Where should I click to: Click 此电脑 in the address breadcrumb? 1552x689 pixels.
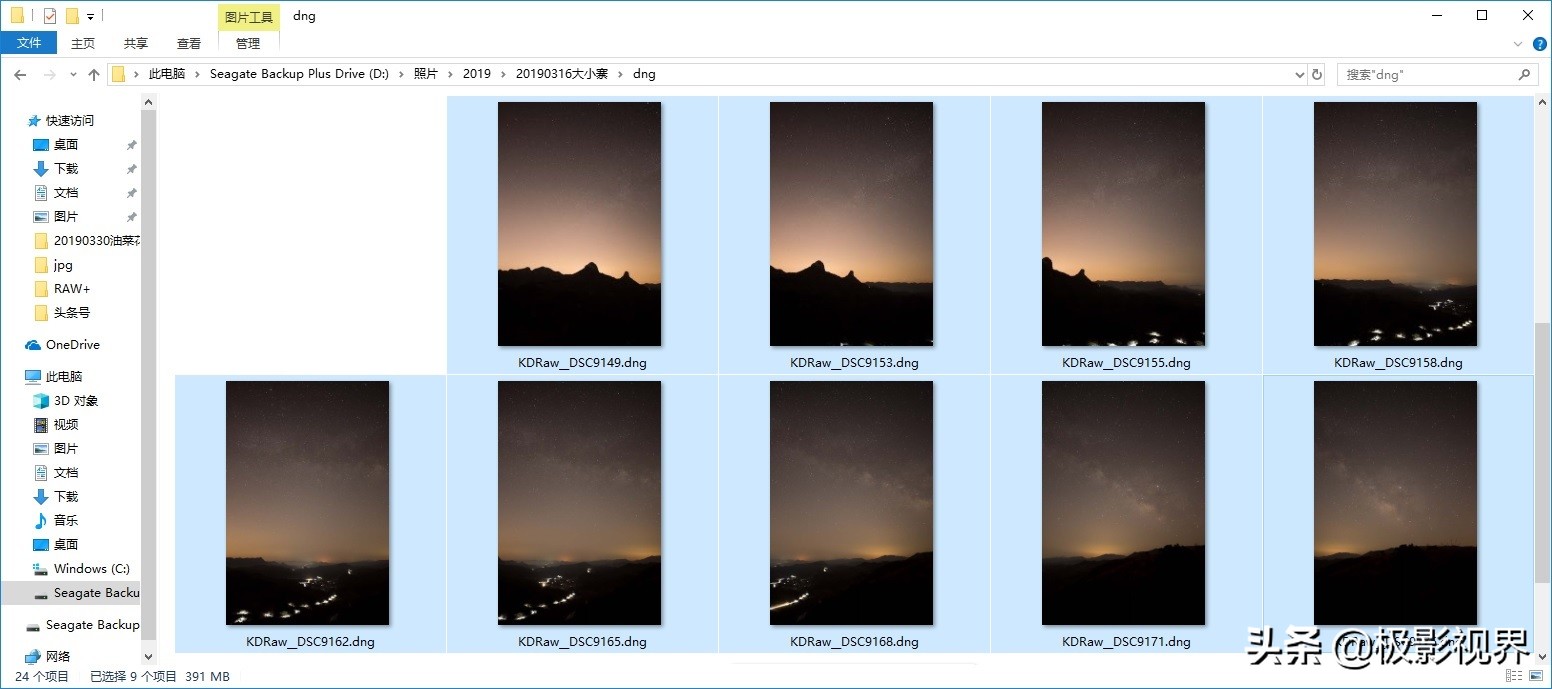click(167, 74)
